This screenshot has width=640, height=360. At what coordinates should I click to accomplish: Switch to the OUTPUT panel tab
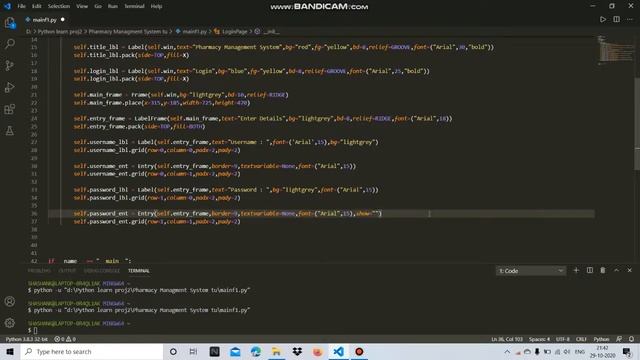[67, 271]
